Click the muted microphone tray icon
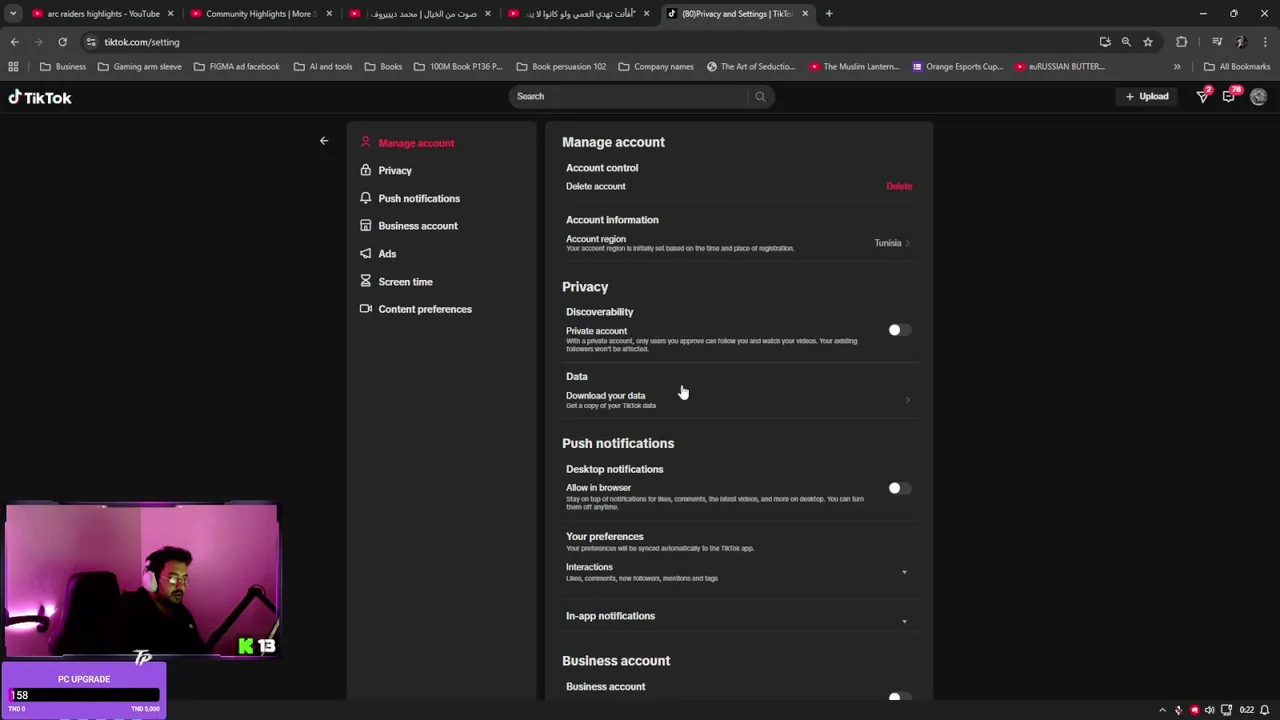 tap(1178, 710)
